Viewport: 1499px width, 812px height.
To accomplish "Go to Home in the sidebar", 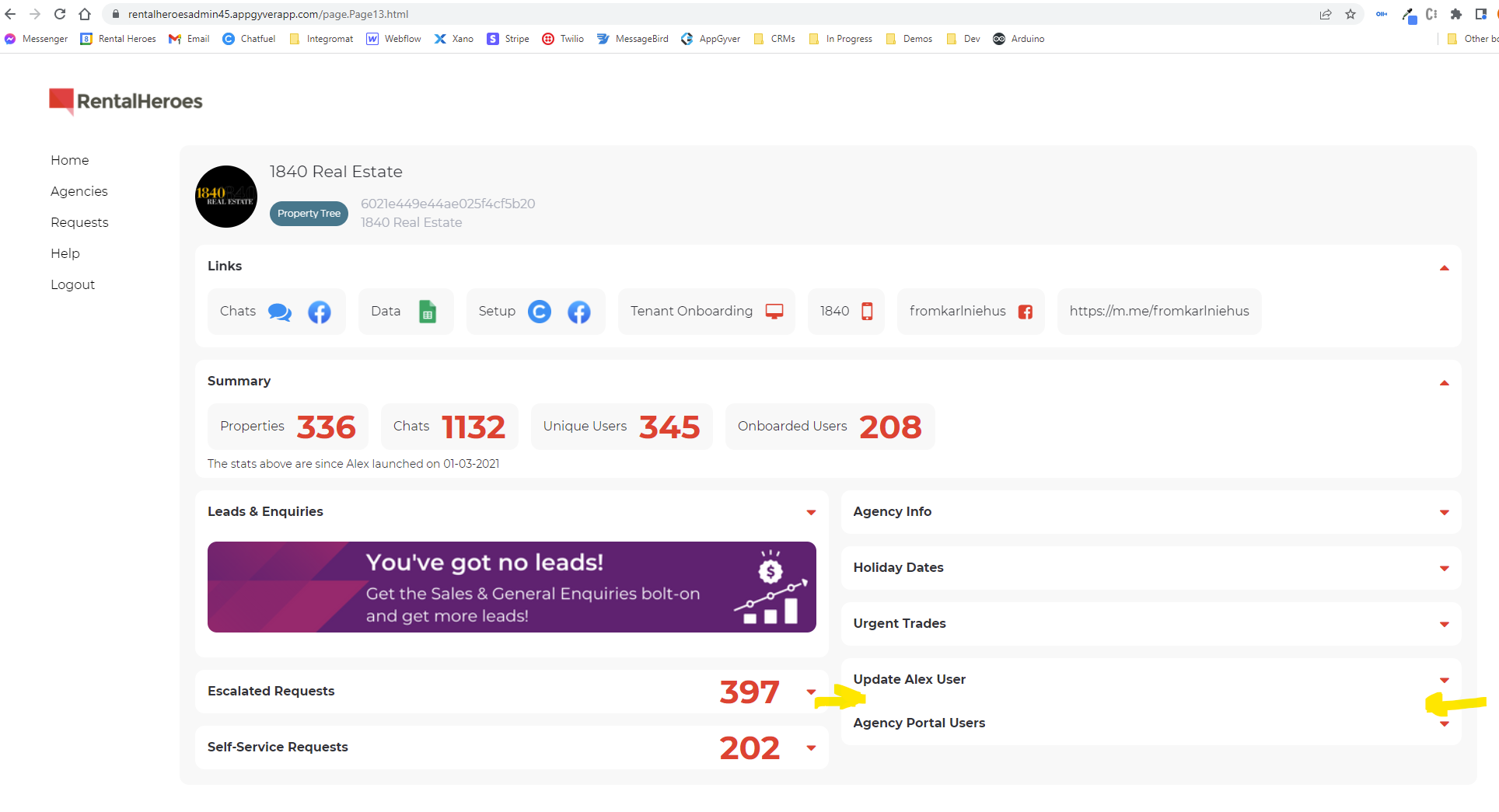I will pyautogui.click(x=70, y=160).
